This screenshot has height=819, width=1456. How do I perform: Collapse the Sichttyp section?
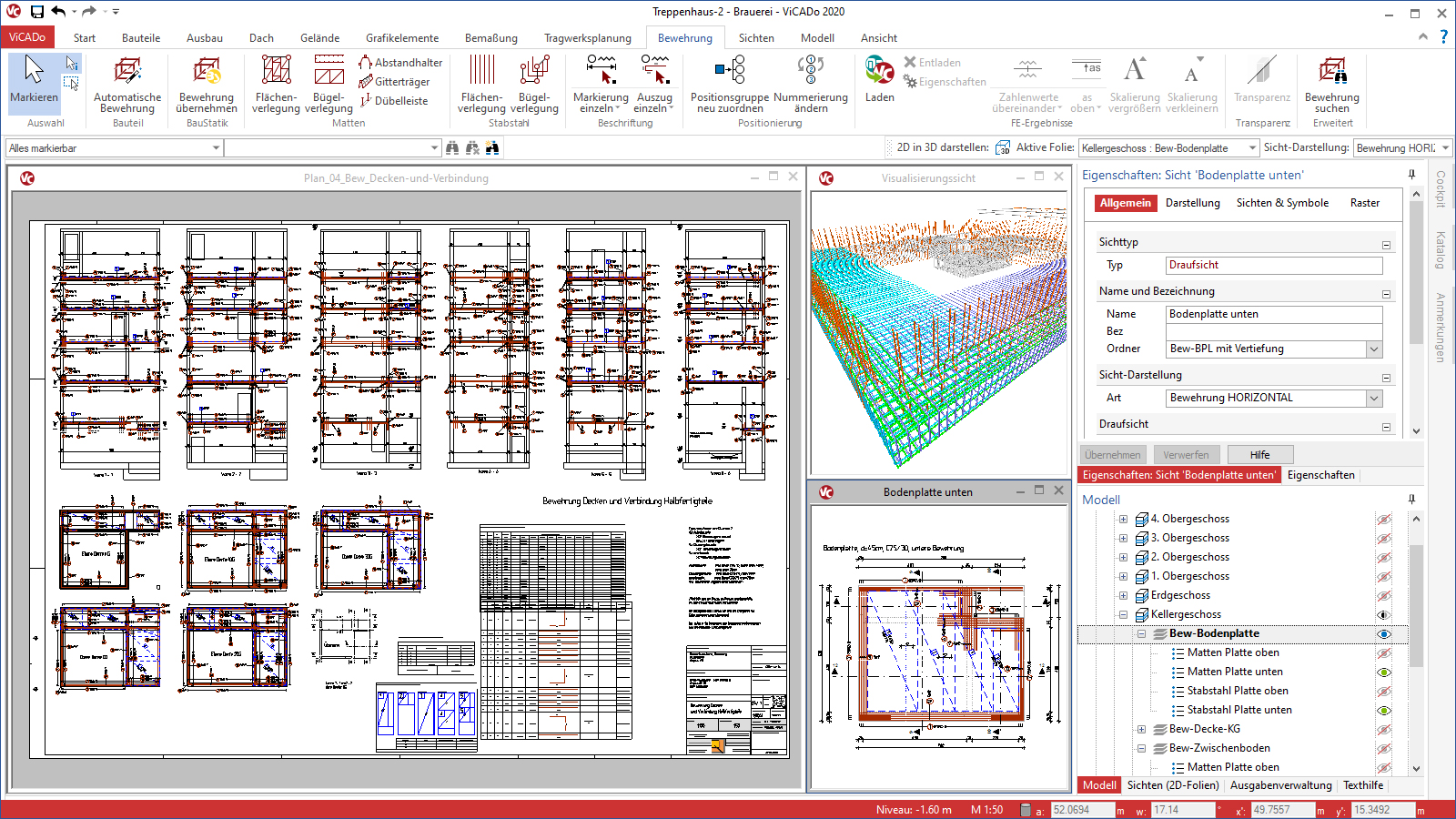pos(1386,244)
